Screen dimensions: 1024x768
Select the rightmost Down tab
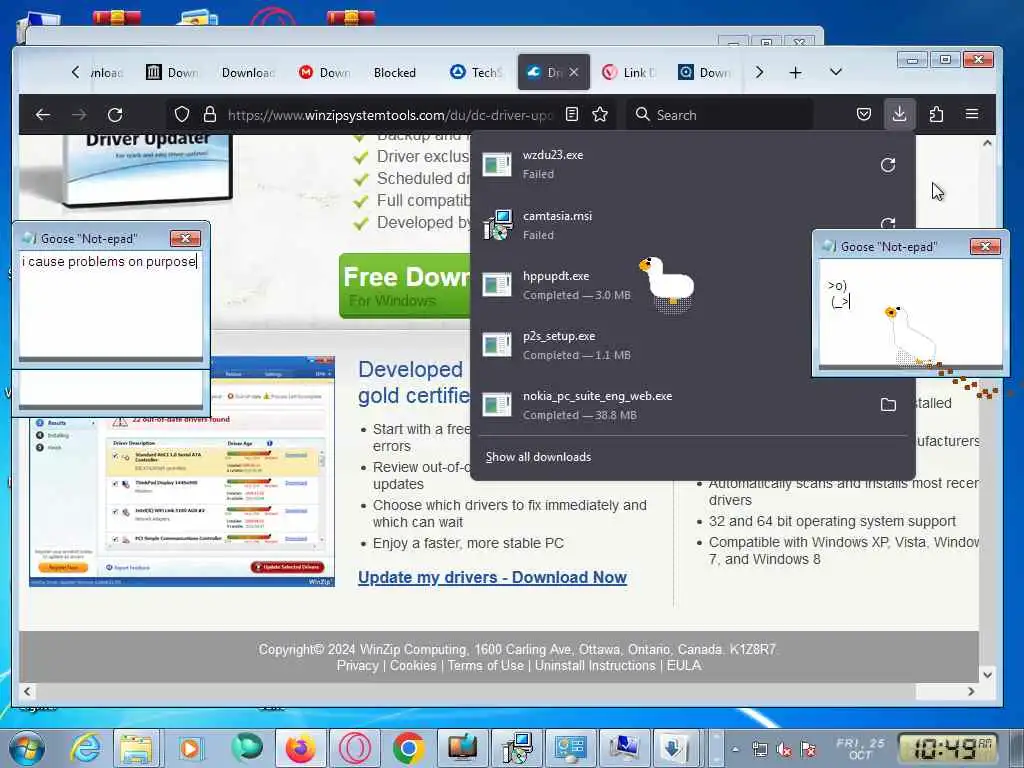pyautogui.click(x=704, y=72)
